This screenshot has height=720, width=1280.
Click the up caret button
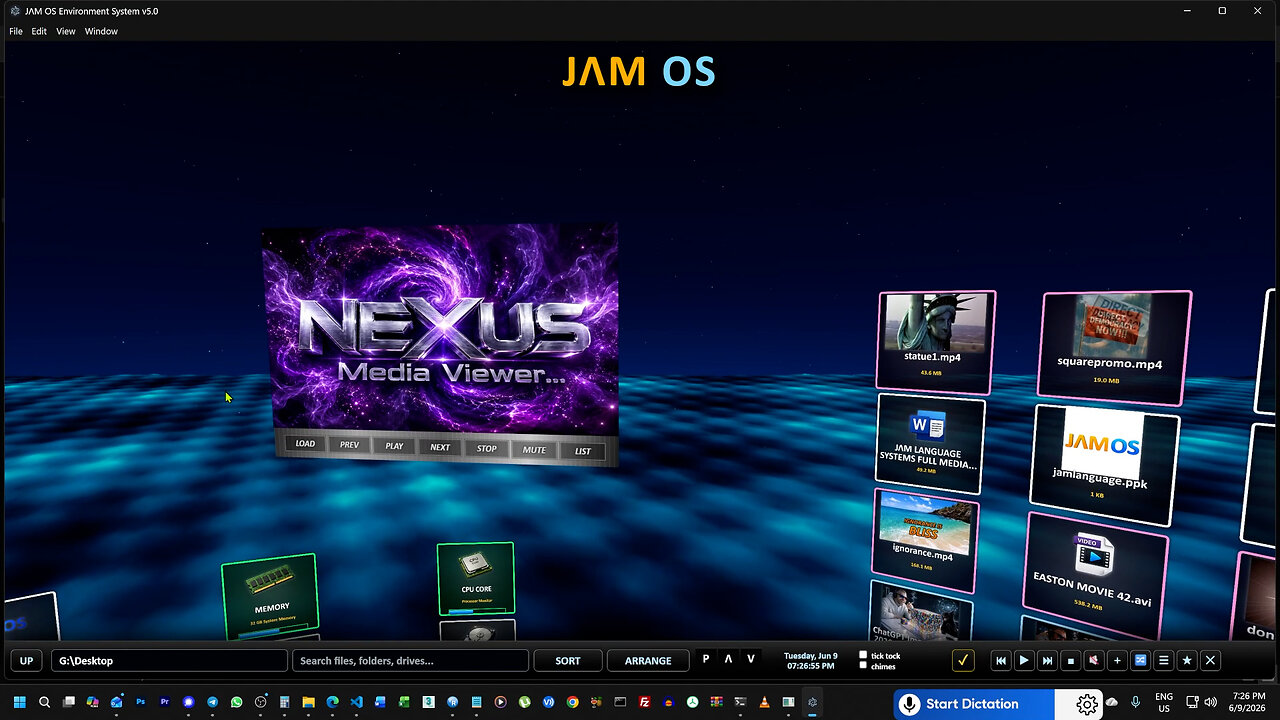coord(728,659)
